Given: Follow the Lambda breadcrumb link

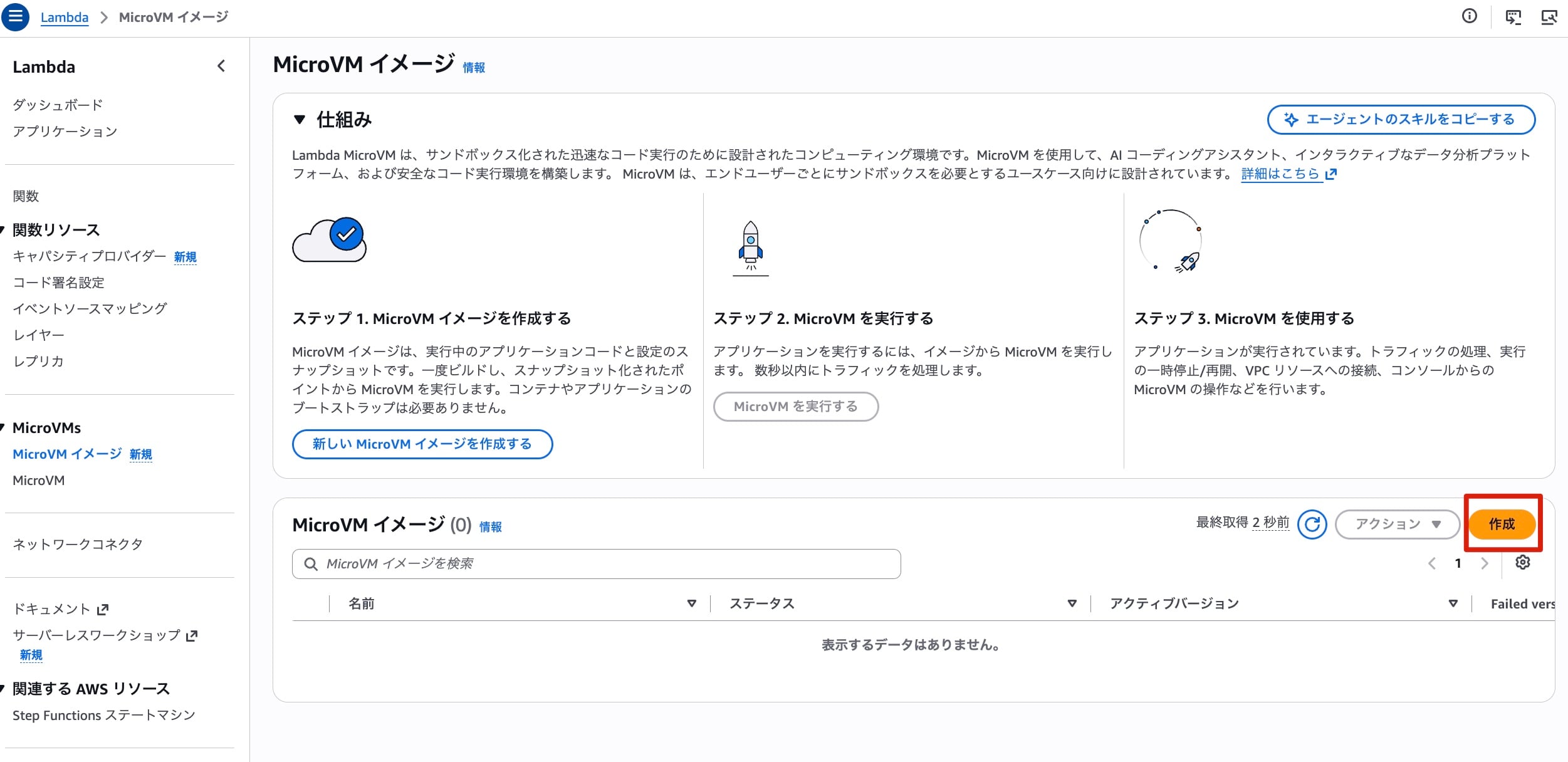Looking at the screenshot, I should coord(65,17).
